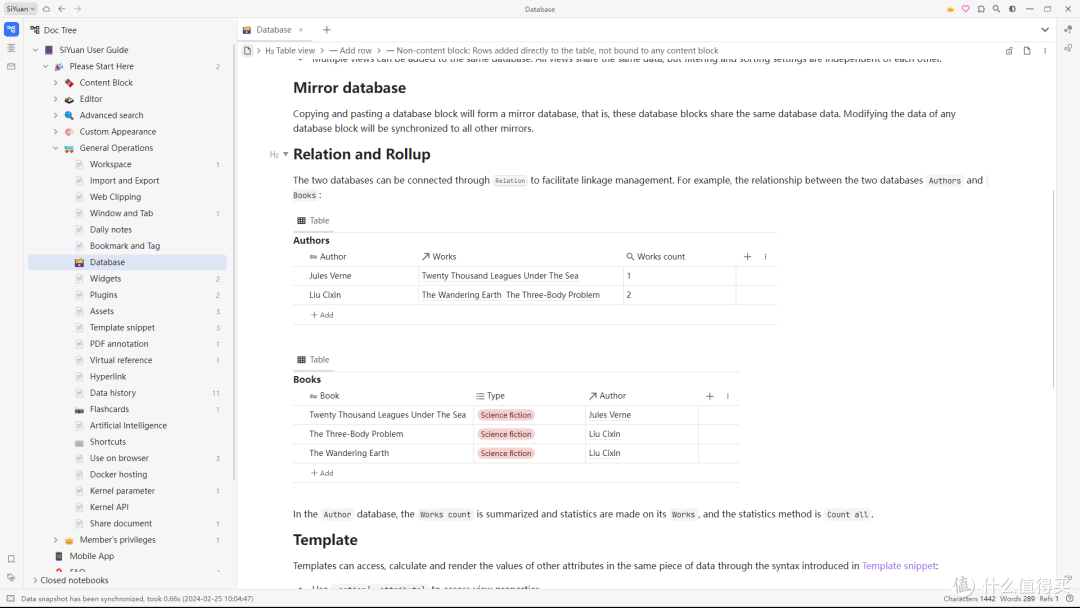Open the Bookmark panel in left dock

pyautogui.click(x=11, y=559)
